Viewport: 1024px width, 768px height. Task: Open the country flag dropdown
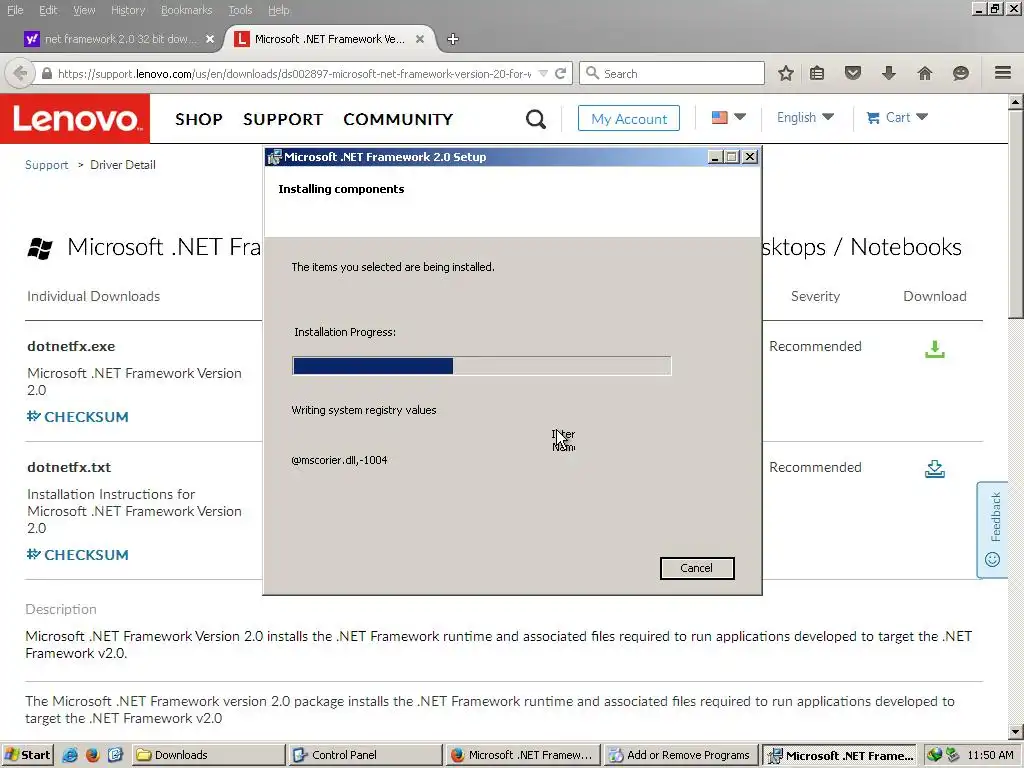click(728, 118)
